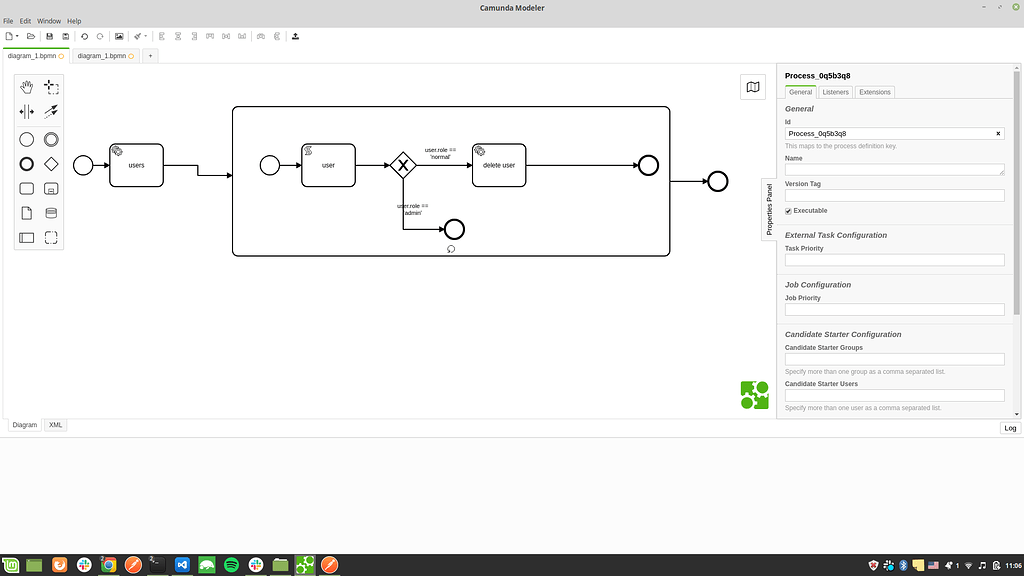
Task: Create a start event from the palette
Action: [26, 139]
